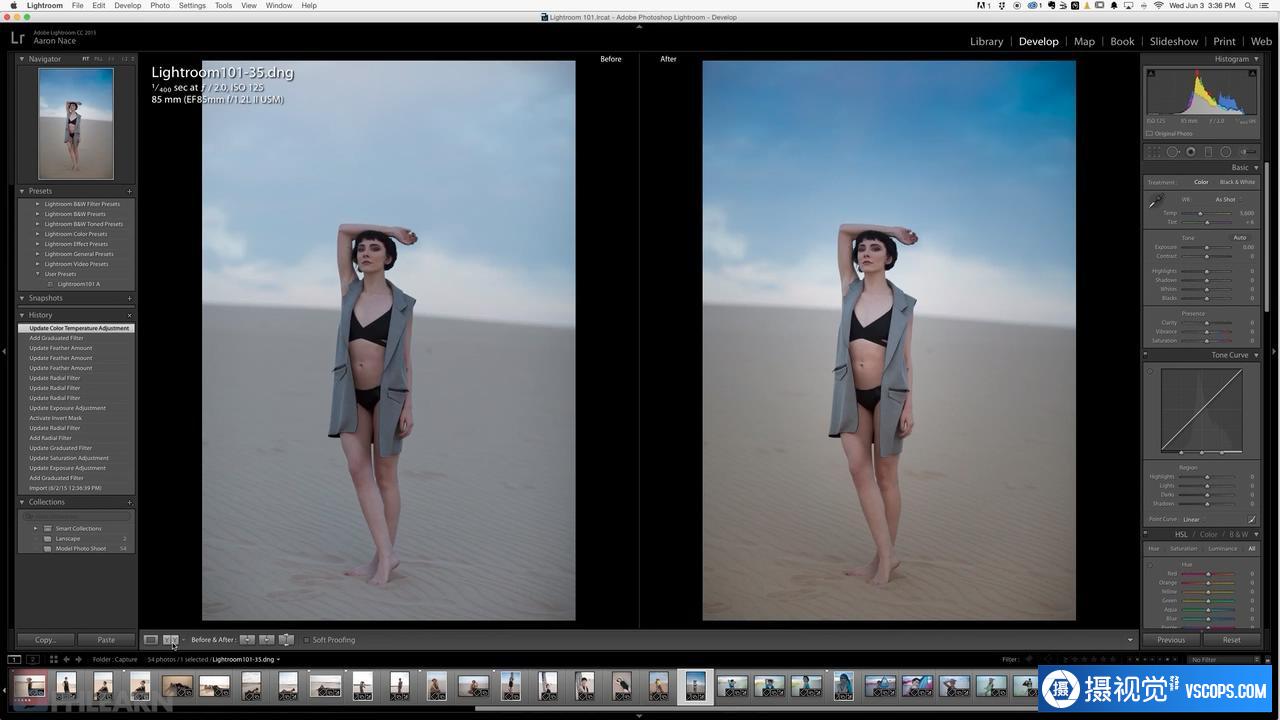The image size is (1280, 720).
Task: Click the Copy... button
Action: (45, 640)
